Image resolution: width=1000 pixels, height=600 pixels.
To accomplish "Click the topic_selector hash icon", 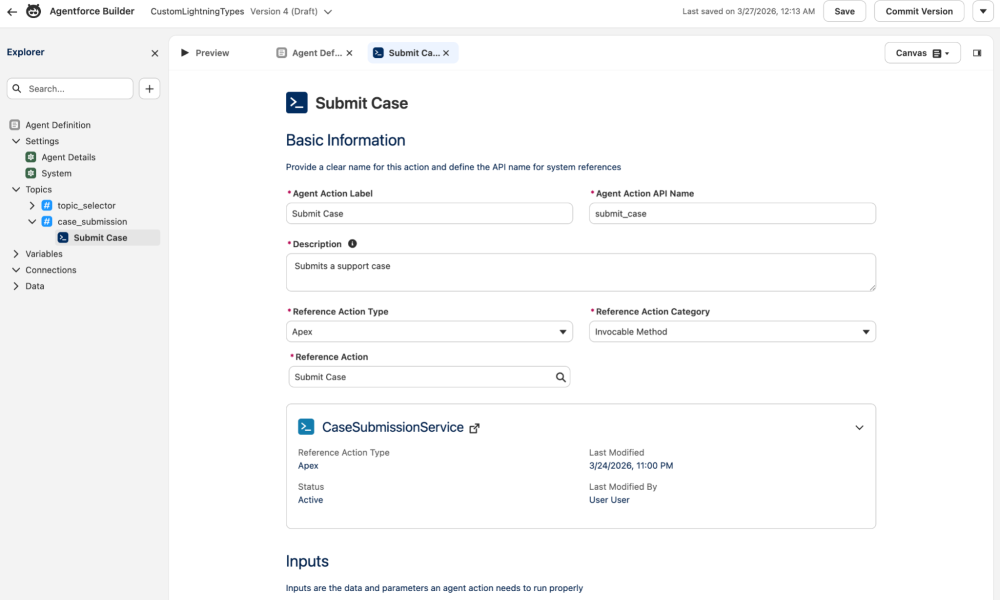I will pos(47,205).
